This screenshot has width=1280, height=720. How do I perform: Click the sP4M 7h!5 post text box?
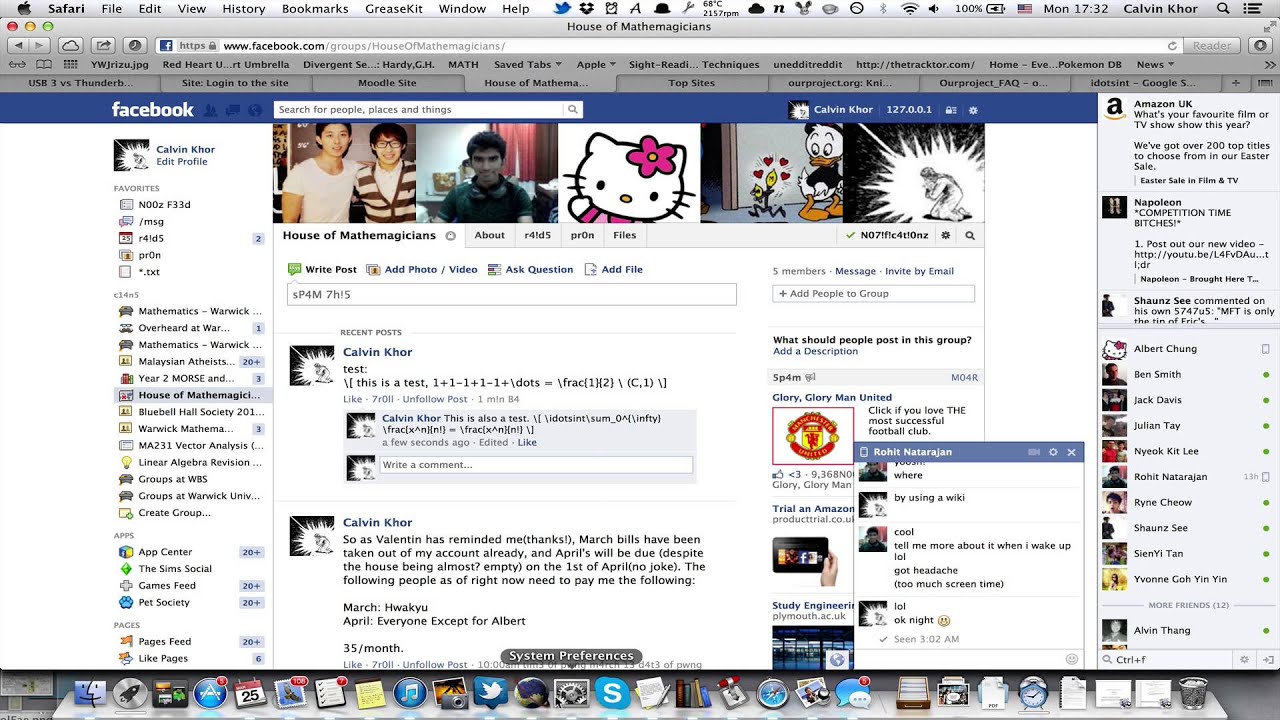pyautogui.click(x=511, y=295)
